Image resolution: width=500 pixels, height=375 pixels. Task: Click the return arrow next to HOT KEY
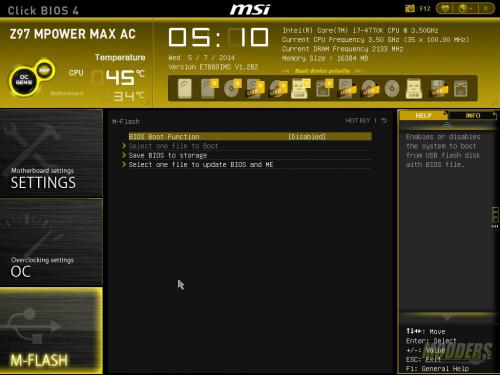pos(384,120)
